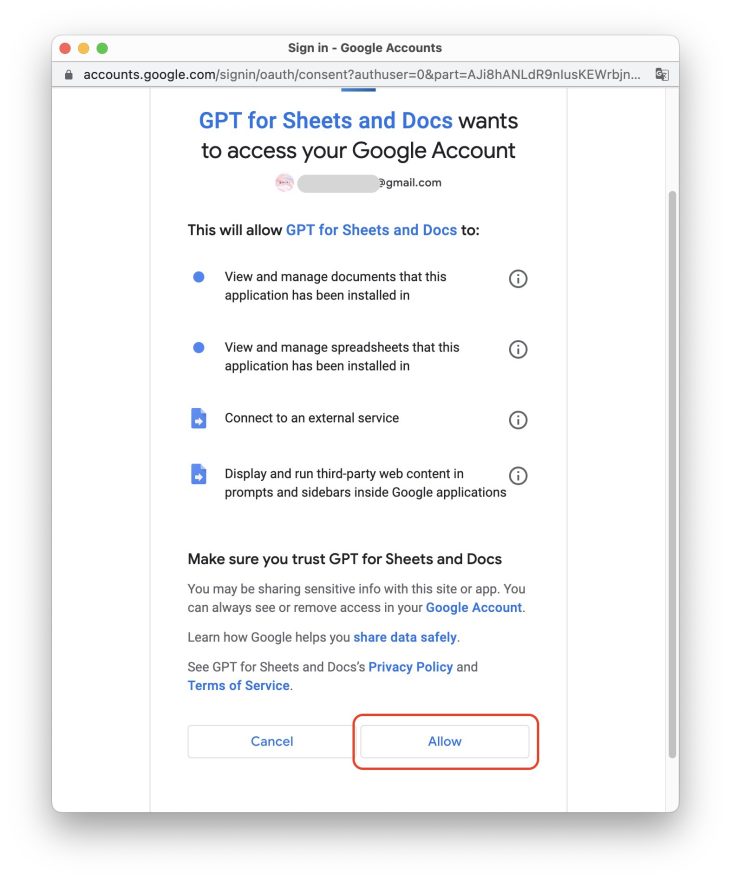Image resolution: width=731 pixels, height=881 pixels.
Task: Click the file icon for web content permission
Action: click(197, 474)
